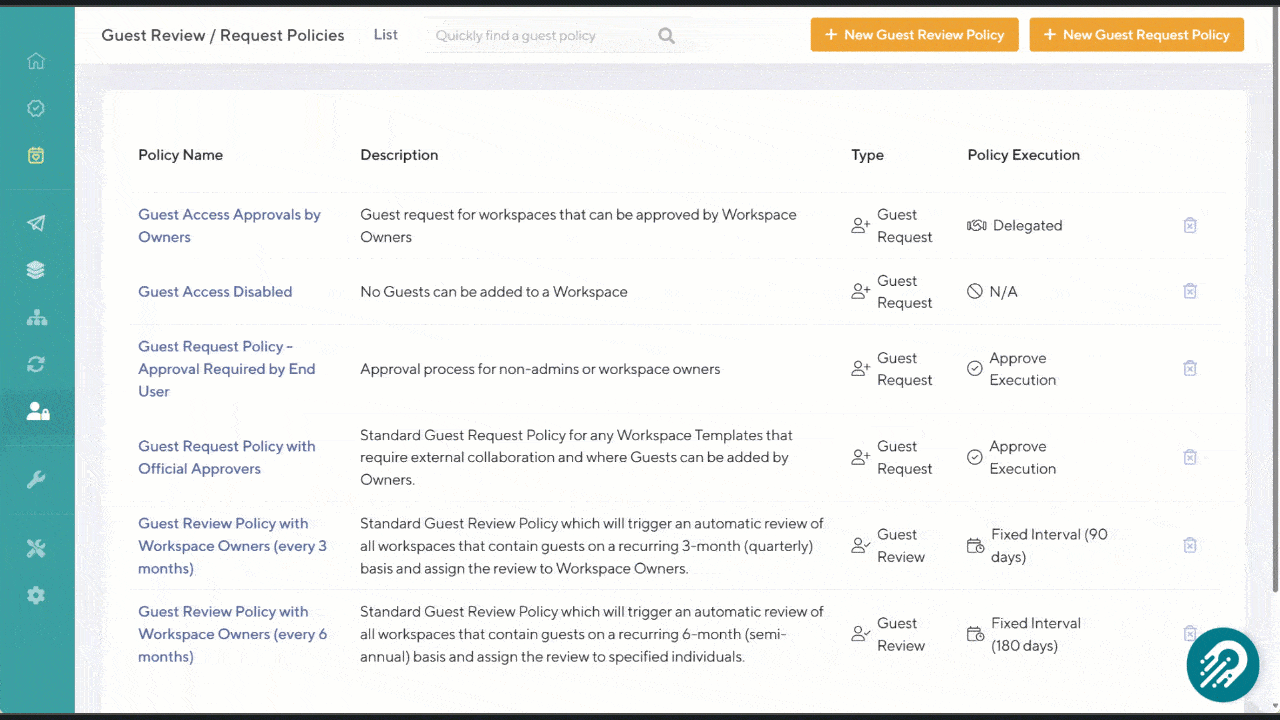Create a New Guest Request Policy
Viewport: 1280px width, 720px height.
pos(1136,34)
